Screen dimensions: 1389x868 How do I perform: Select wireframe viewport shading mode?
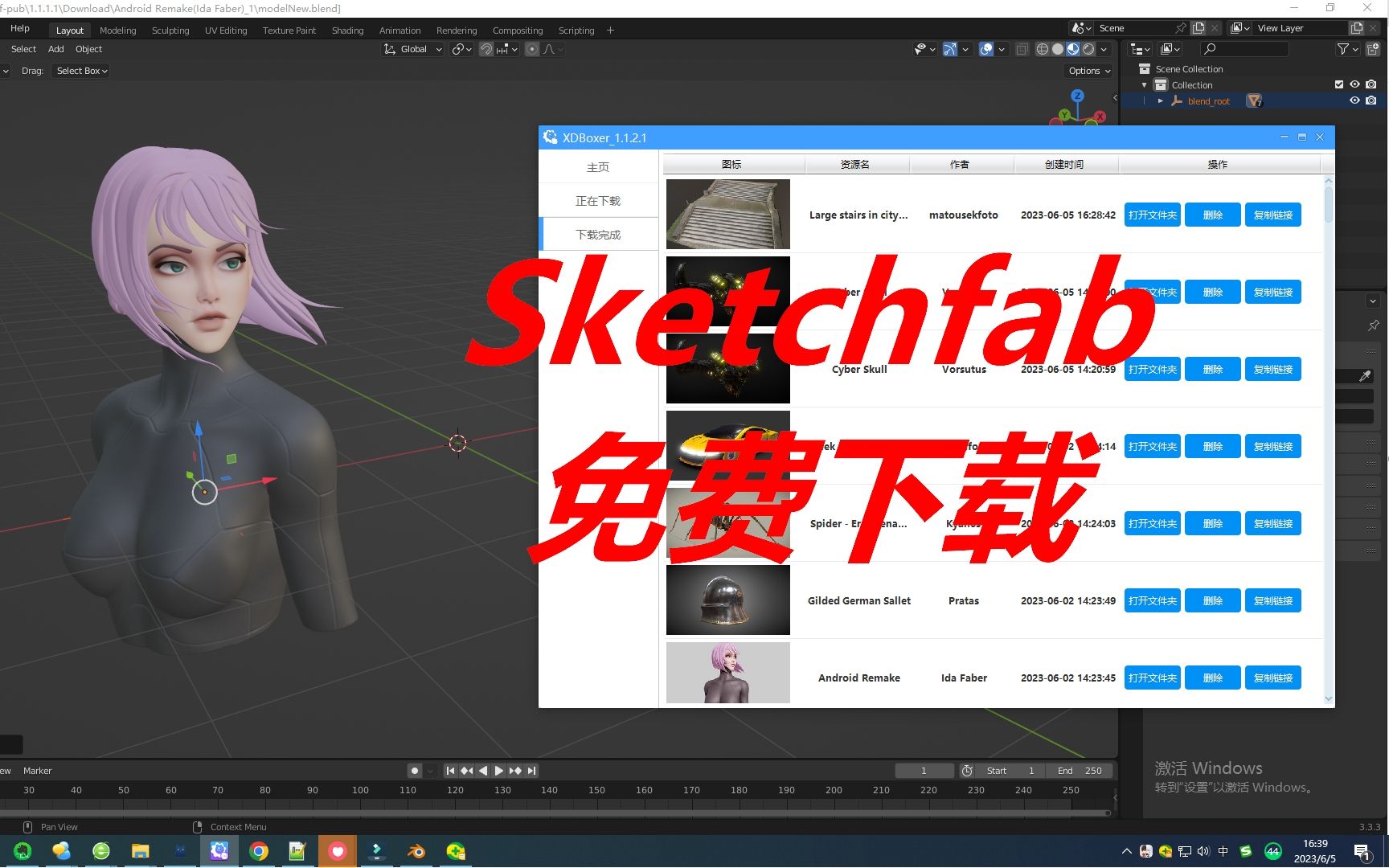point(1043,49)
